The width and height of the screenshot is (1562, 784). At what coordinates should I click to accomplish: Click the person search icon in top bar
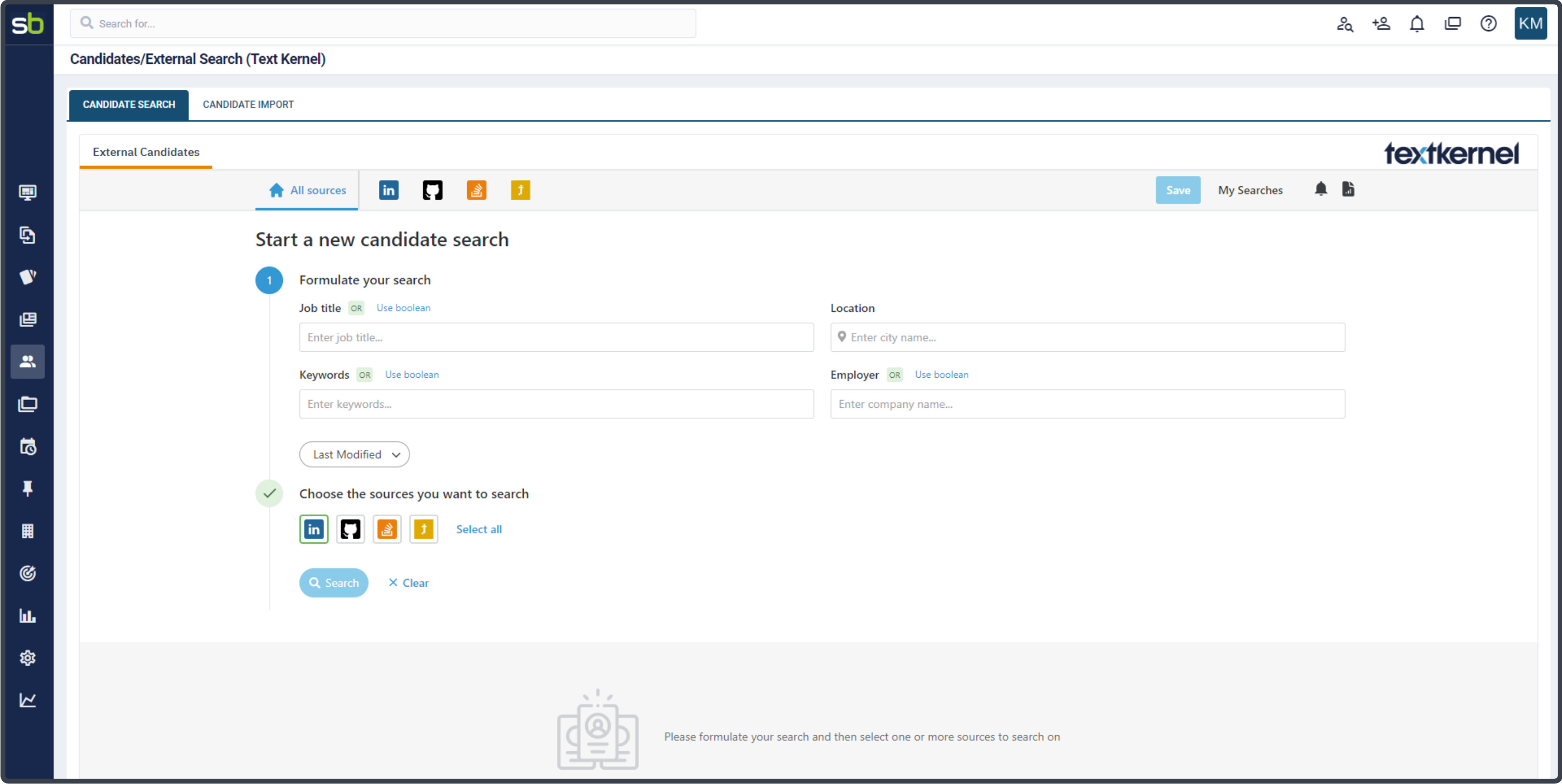pyautogui.click(x=1345, y=24)
